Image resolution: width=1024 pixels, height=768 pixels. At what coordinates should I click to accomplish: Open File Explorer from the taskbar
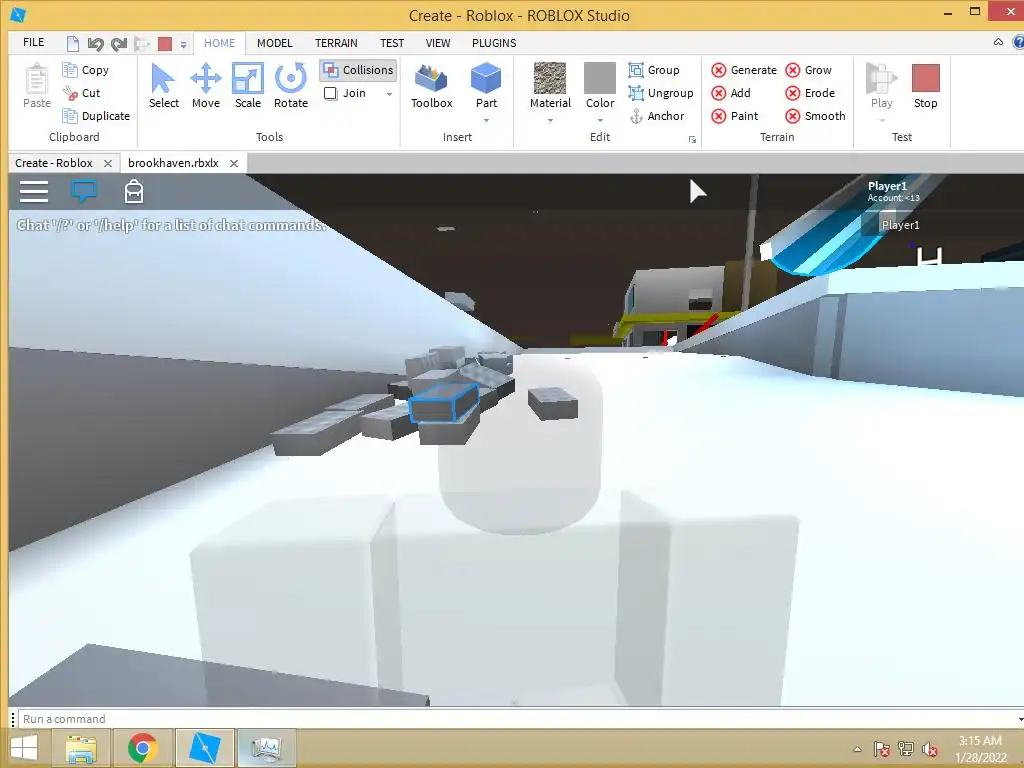(x=81, y=748)
